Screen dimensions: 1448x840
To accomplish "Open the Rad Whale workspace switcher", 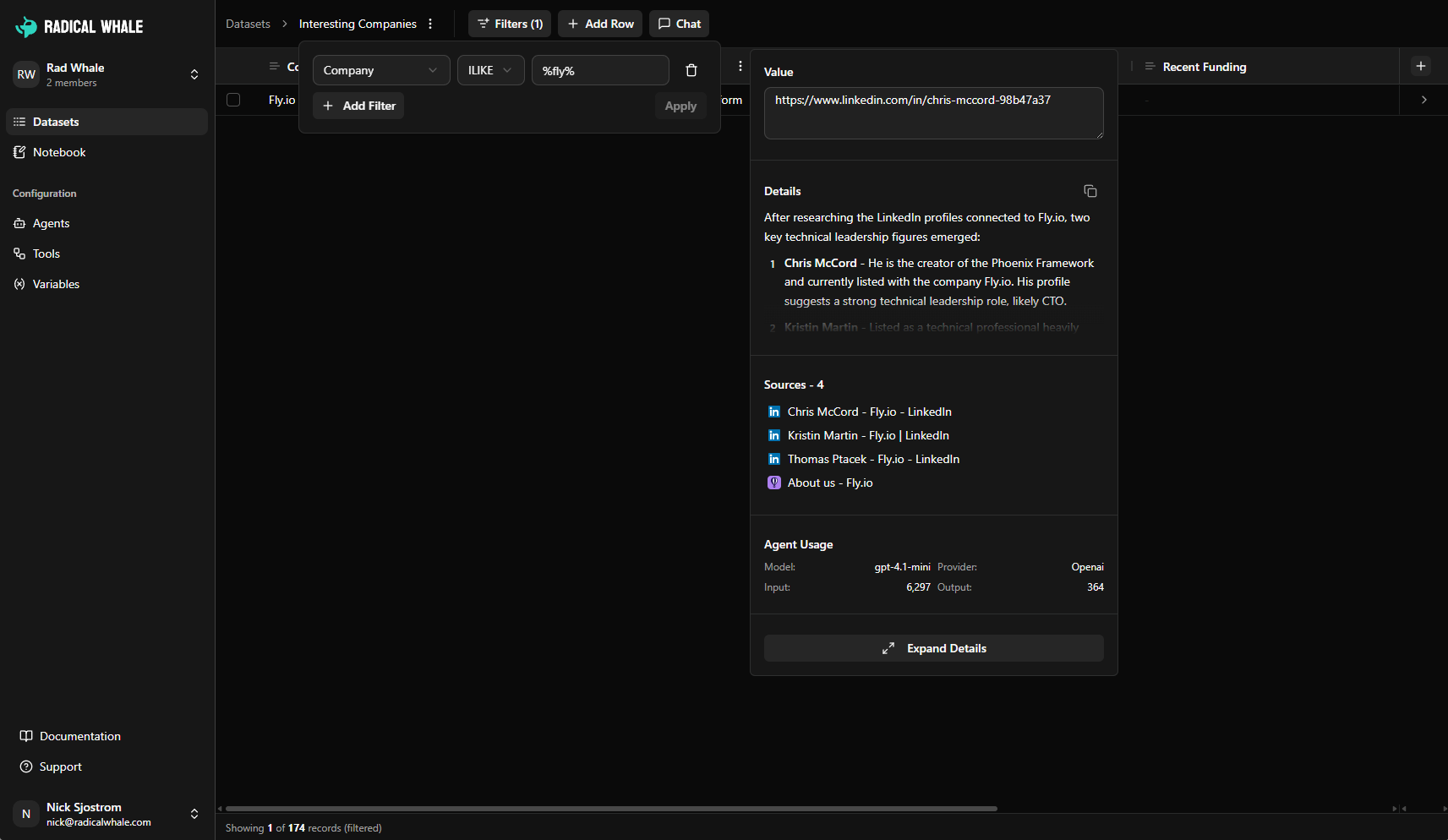I will click(107, 74).
